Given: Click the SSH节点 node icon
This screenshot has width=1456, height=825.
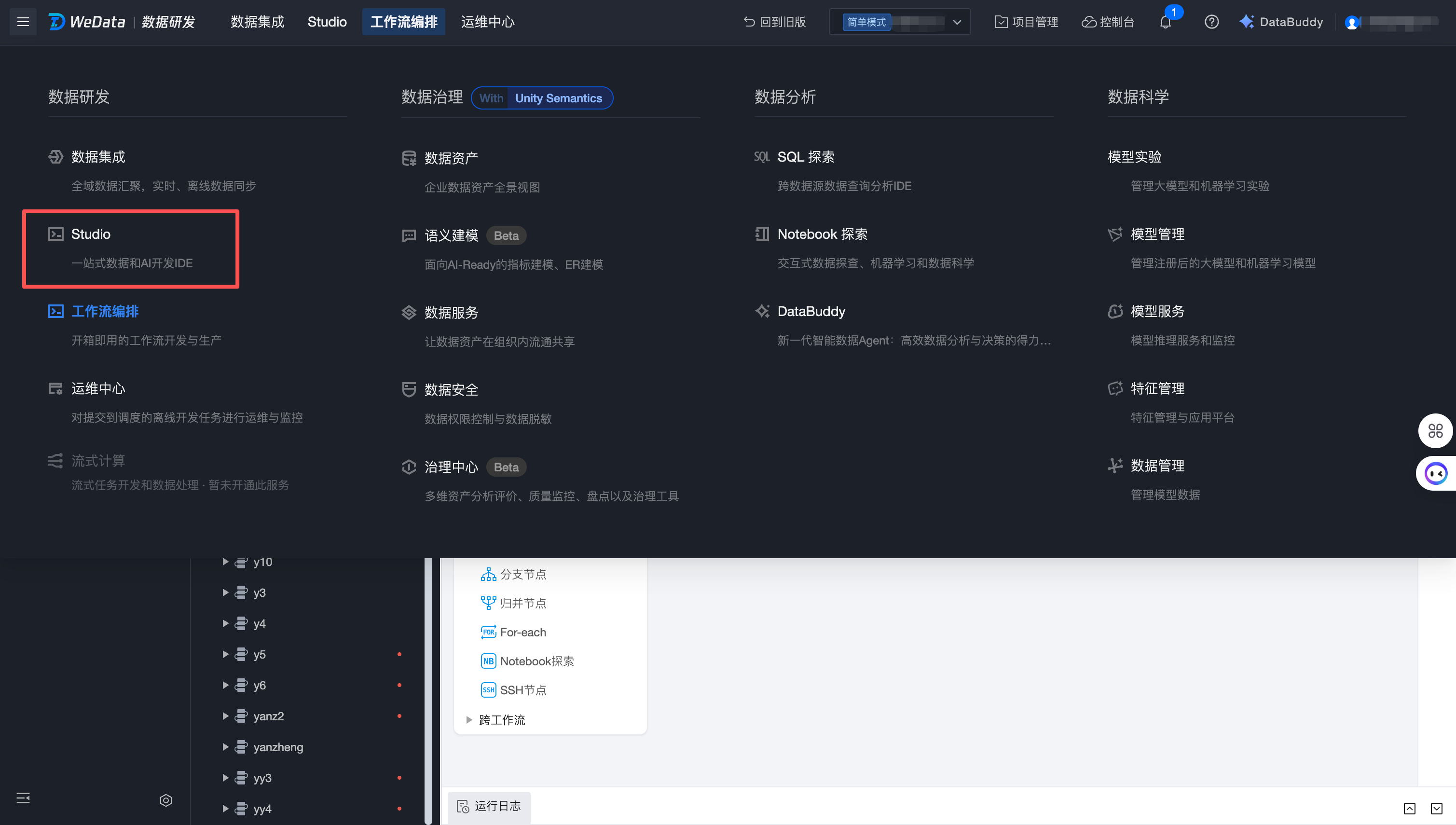Looking at the screenshot, I should click(488, 689).
